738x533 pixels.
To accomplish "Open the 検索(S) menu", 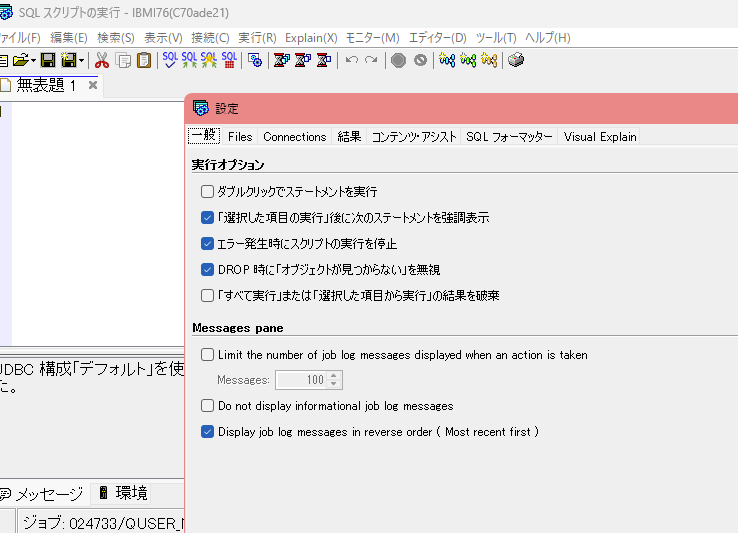I will [x=116, y=38].
